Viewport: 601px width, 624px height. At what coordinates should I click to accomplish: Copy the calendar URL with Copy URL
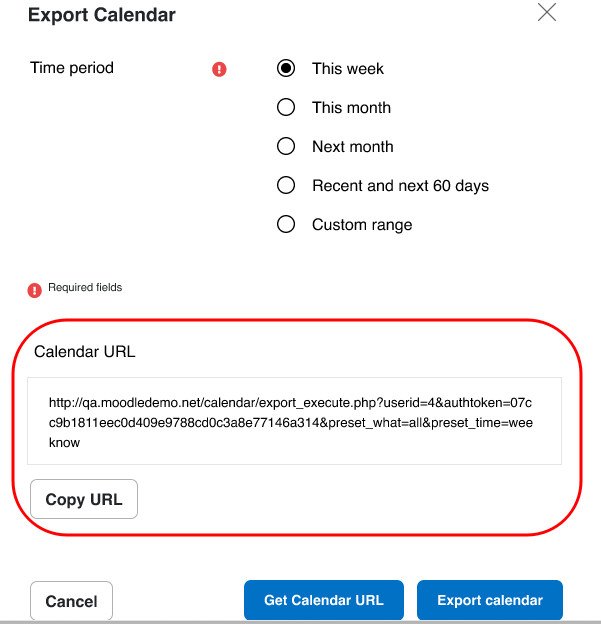tap(84, 499)
